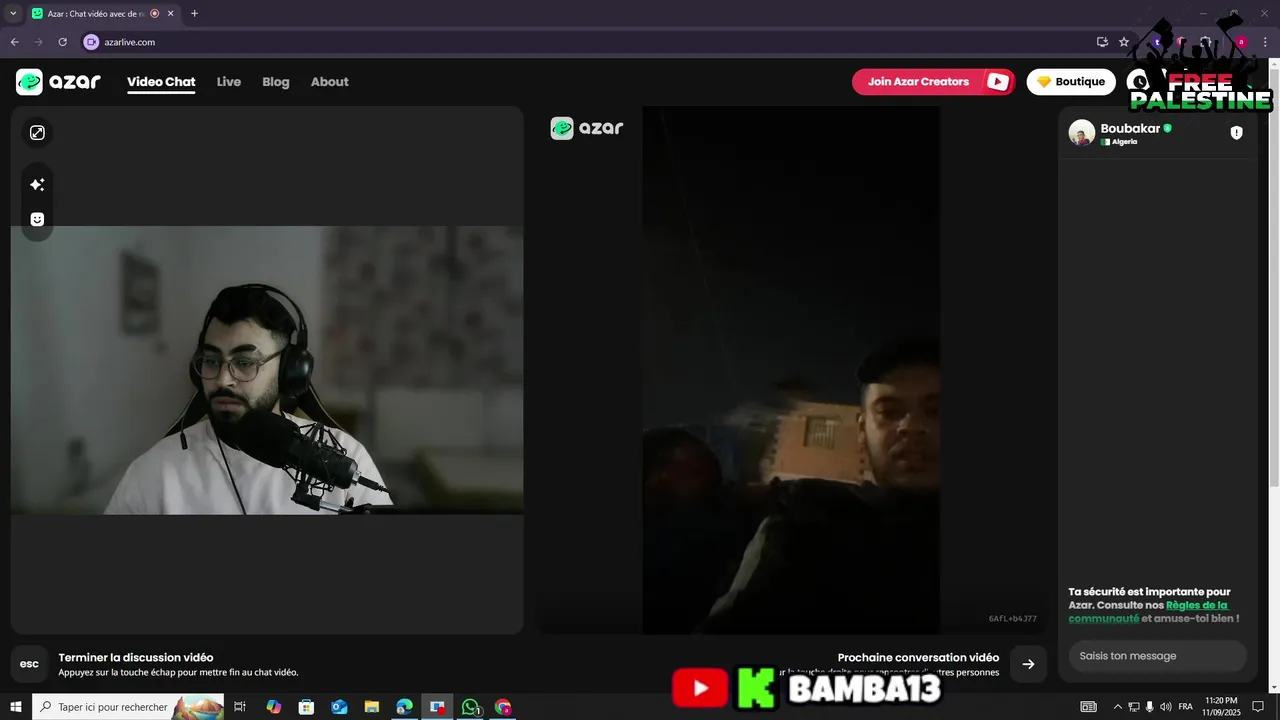
Task: Switch to the Live tab
Action: pyautogui.click(x=229, y=82)
